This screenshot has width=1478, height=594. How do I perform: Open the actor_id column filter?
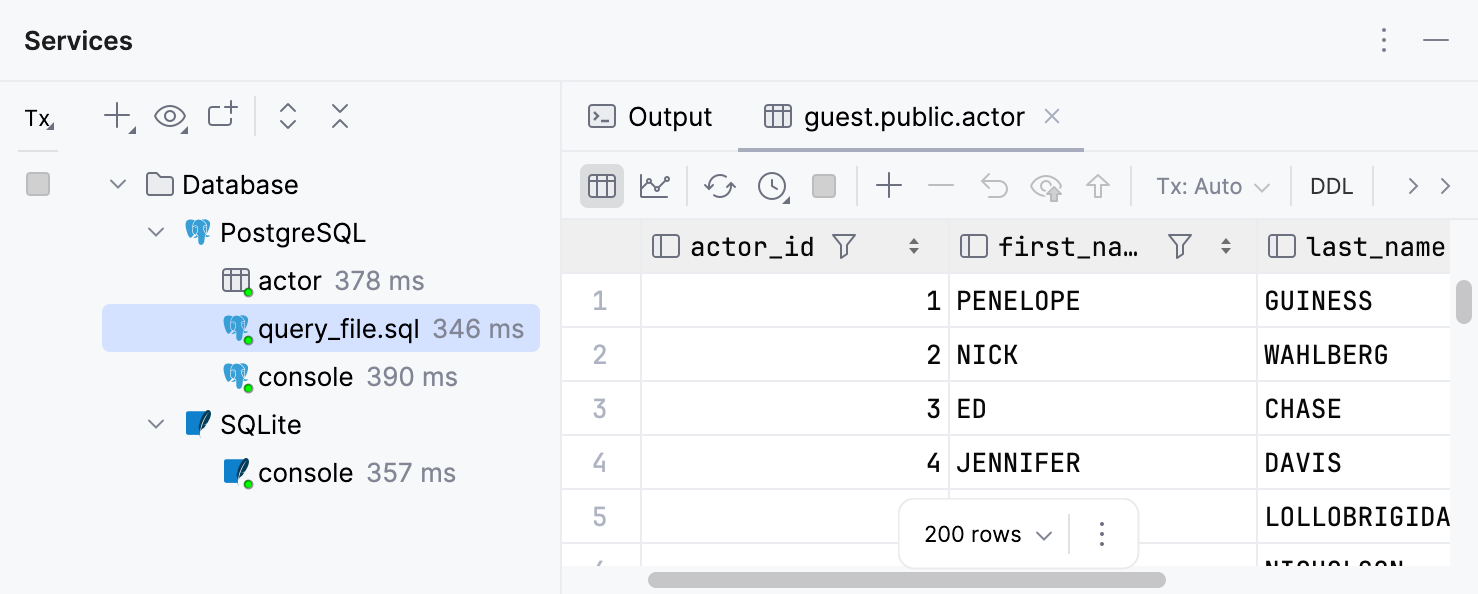click(x=844, y=246)
